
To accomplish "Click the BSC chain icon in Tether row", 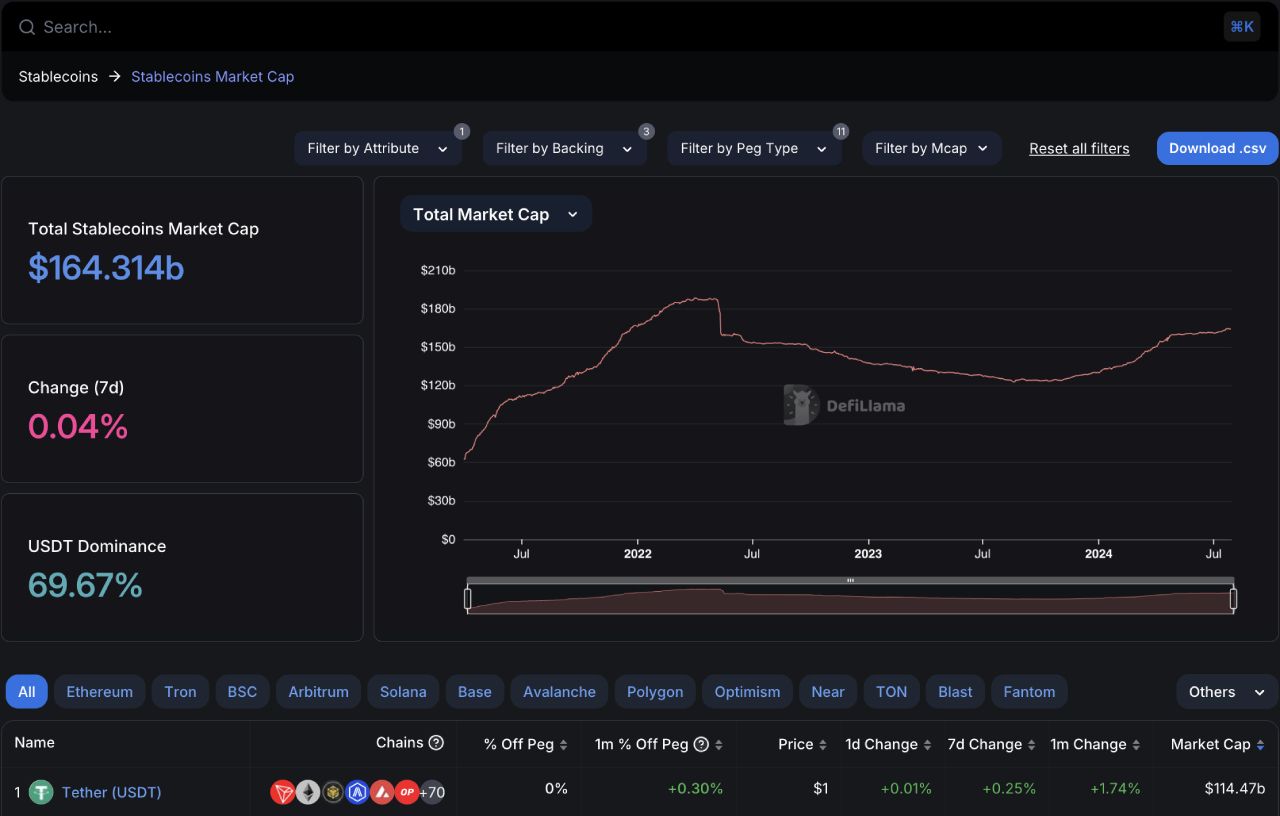I will pos(333,792).
